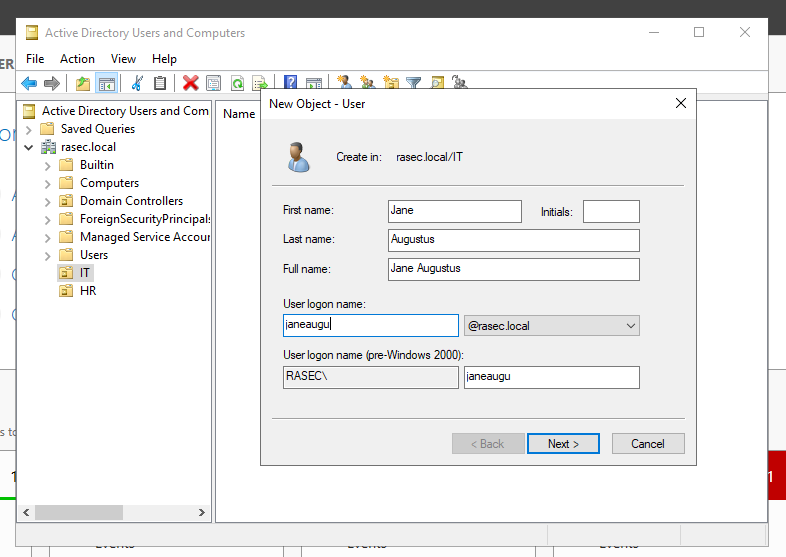Viewport: 786px width, 557px height.
Task: Click in the First name field
Action: [x=455, y=211]
